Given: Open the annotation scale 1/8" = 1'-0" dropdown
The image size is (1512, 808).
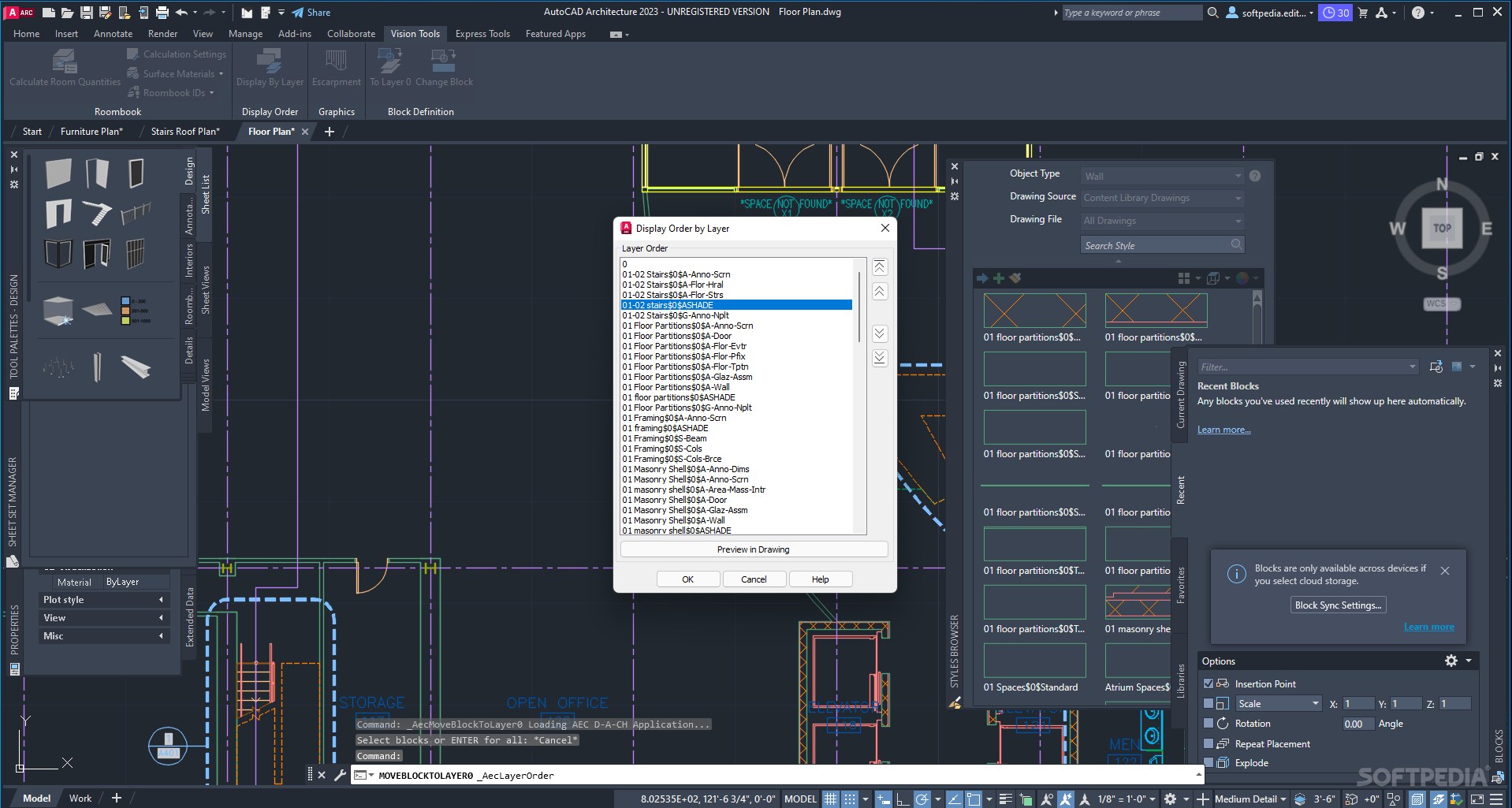Looking at the screenshot, I should [x=1127, y=799].
